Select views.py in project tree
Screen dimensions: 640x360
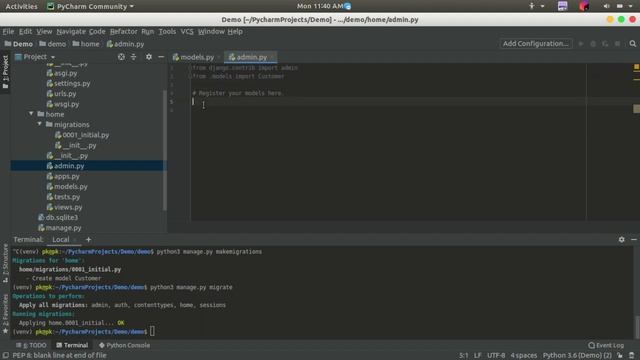[x=68, y=207]
